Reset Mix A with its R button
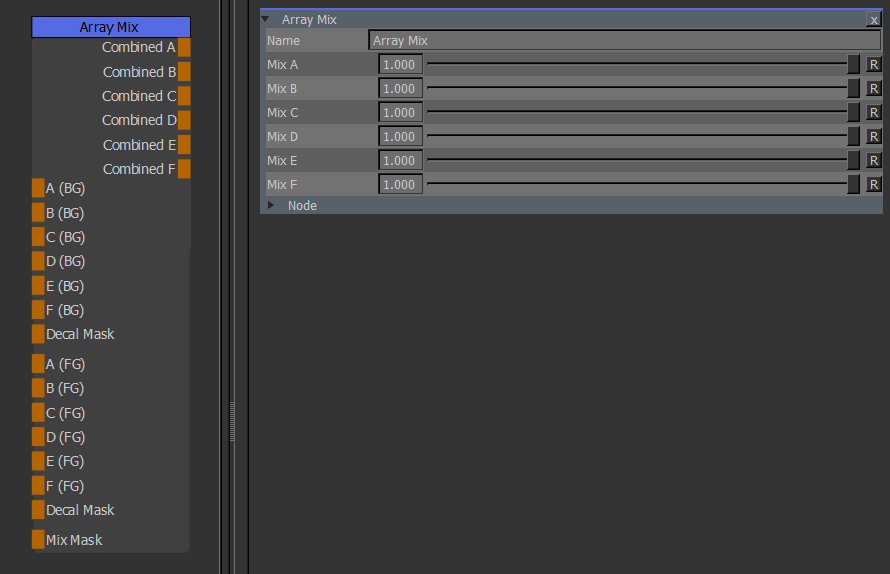 click(874, 65)
